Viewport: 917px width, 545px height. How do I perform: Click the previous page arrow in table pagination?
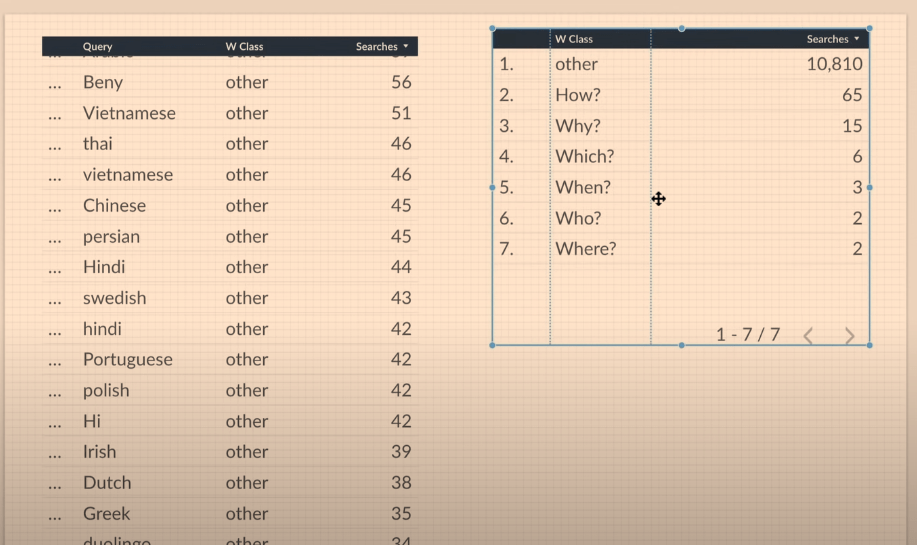point(808,336)
